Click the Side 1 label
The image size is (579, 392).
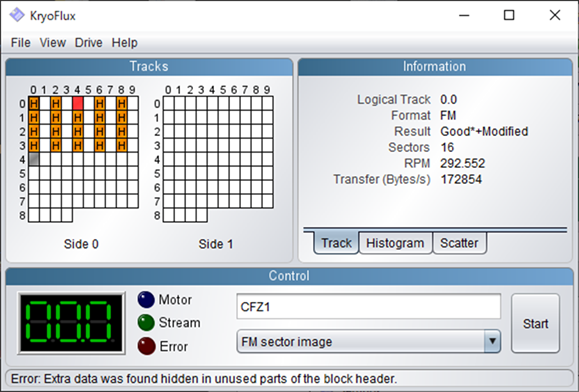pos(216,244)
